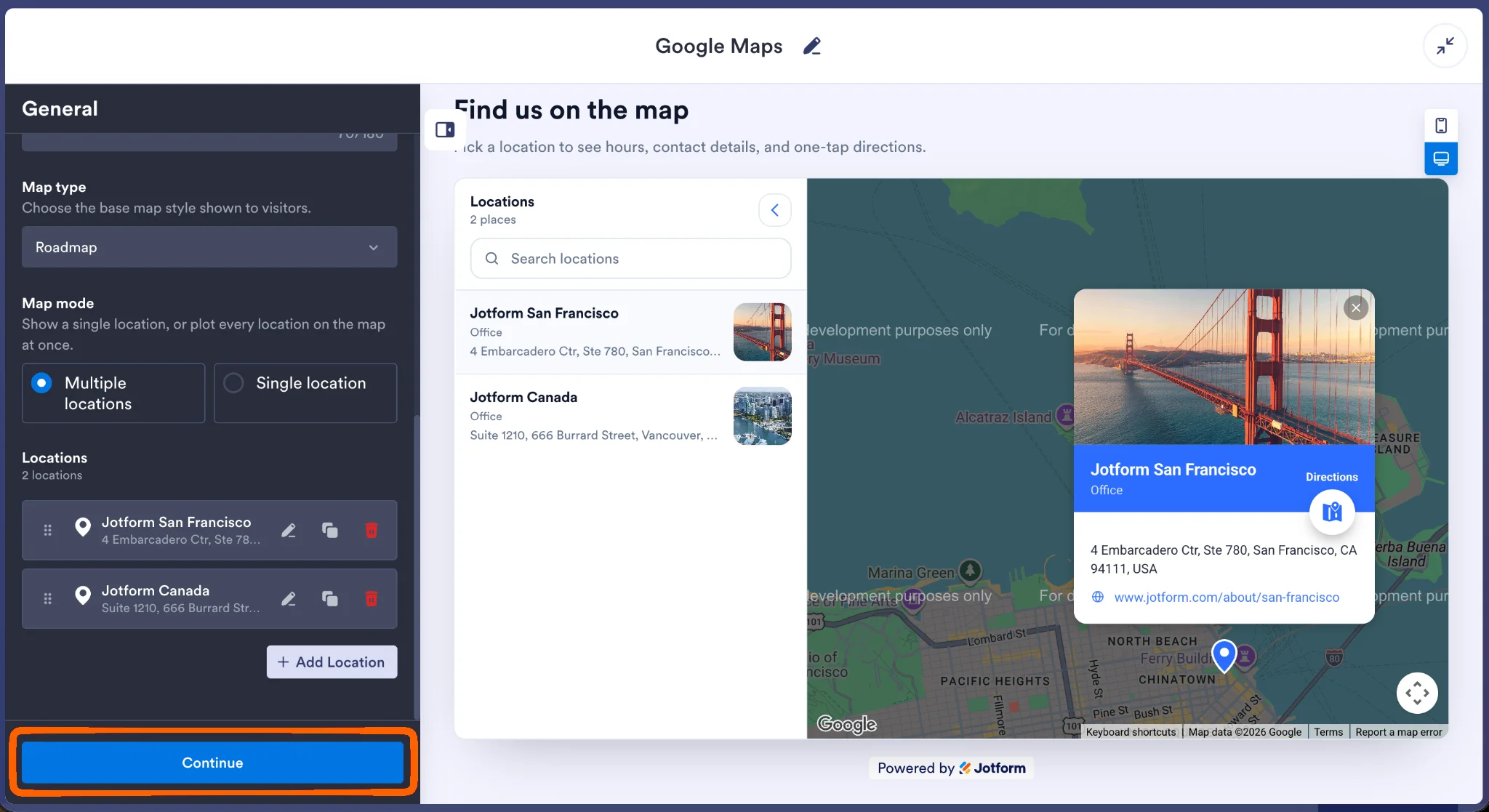
Task: Click the info card address 4 Embarcadero Ctr
Action: [1223, 559]
